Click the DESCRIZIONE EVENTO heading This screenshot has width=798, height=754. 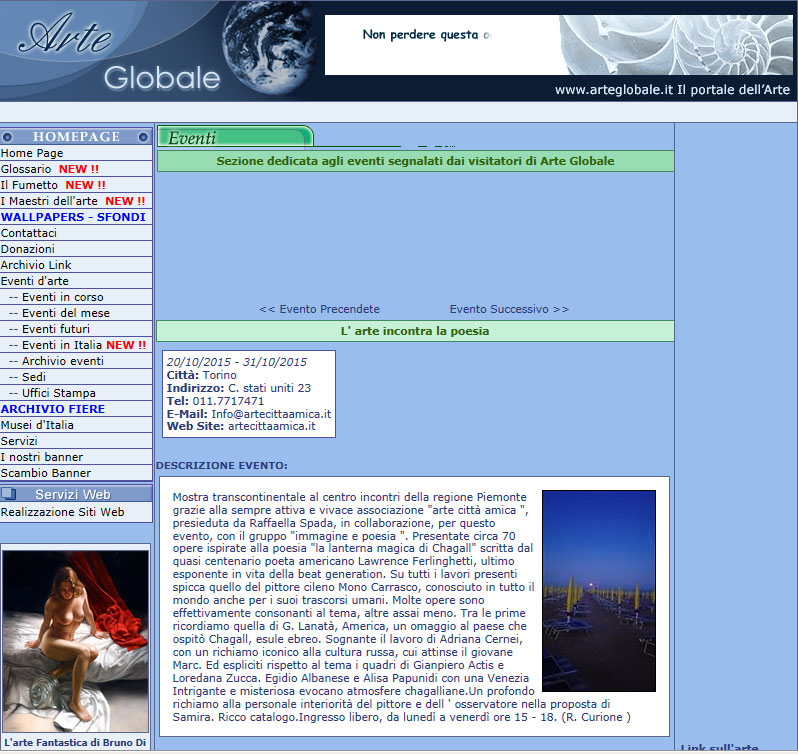click(222, 466)
